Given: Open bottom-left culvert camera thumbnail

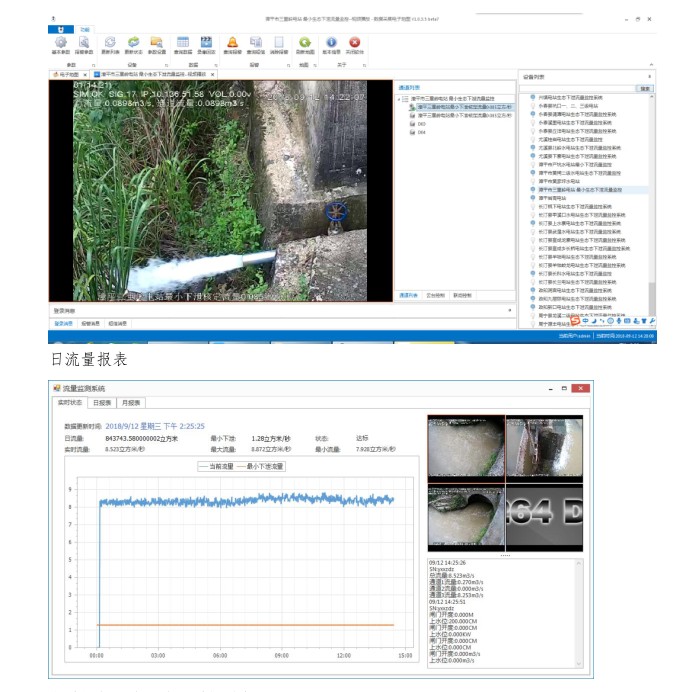Looking at the screenshot, I should point(466,518).
